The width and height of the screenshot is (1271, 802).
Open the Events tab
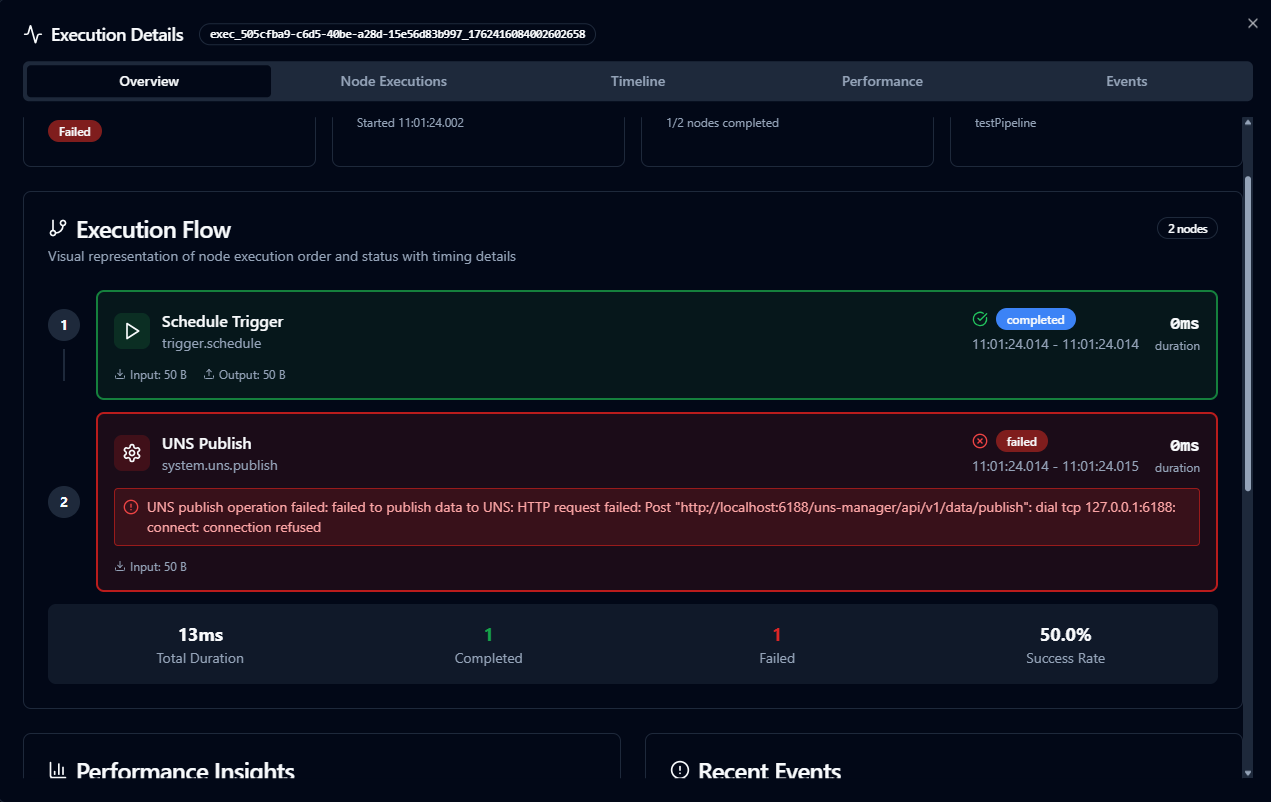tap(1126, 81)
